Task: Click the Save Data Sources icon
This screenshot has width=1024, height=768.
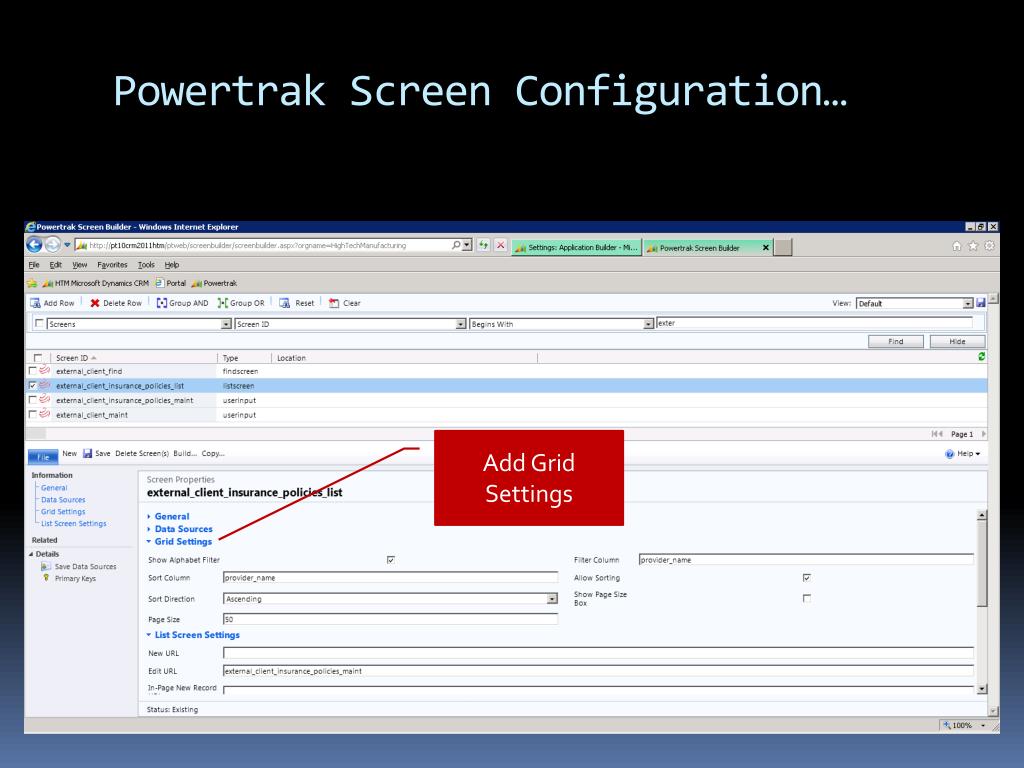Action: coord(45,566)
